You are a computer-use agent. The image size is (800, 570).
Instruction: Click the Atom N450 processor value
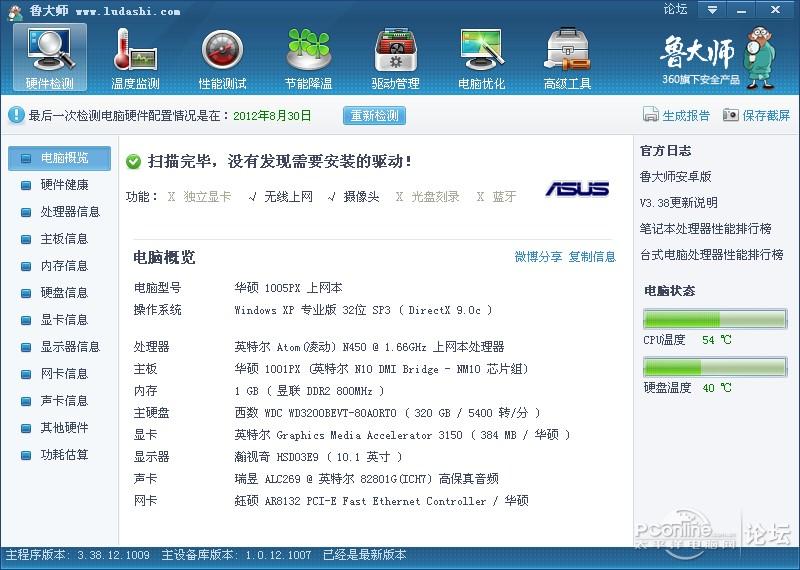(x=369, y=347)
